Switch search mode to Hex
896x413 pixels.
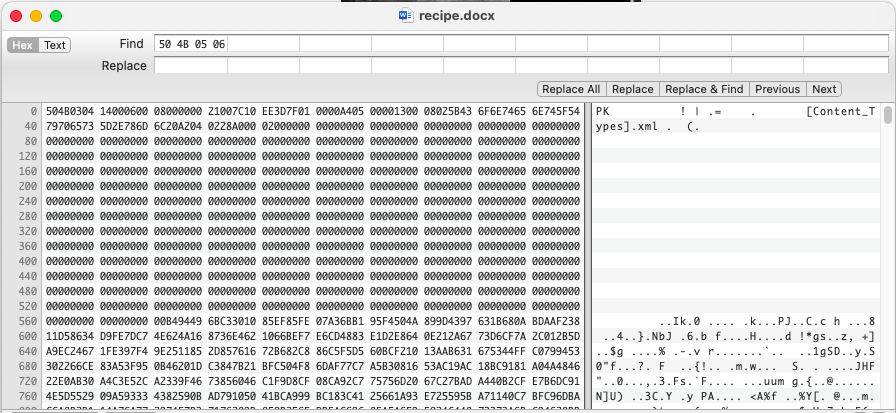pos(23,45)
